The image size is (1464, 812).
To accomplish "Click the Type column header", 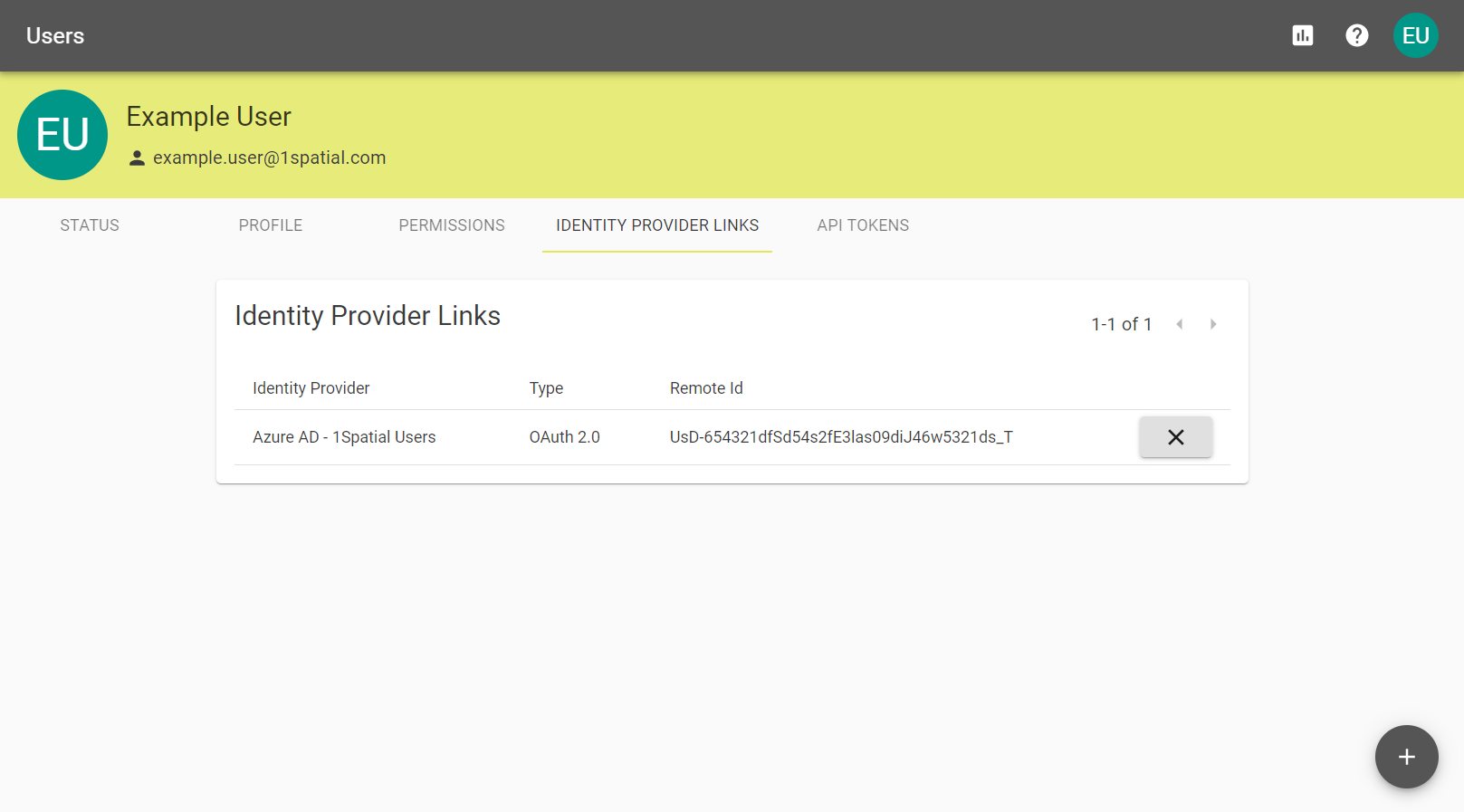I will point(546,388).
